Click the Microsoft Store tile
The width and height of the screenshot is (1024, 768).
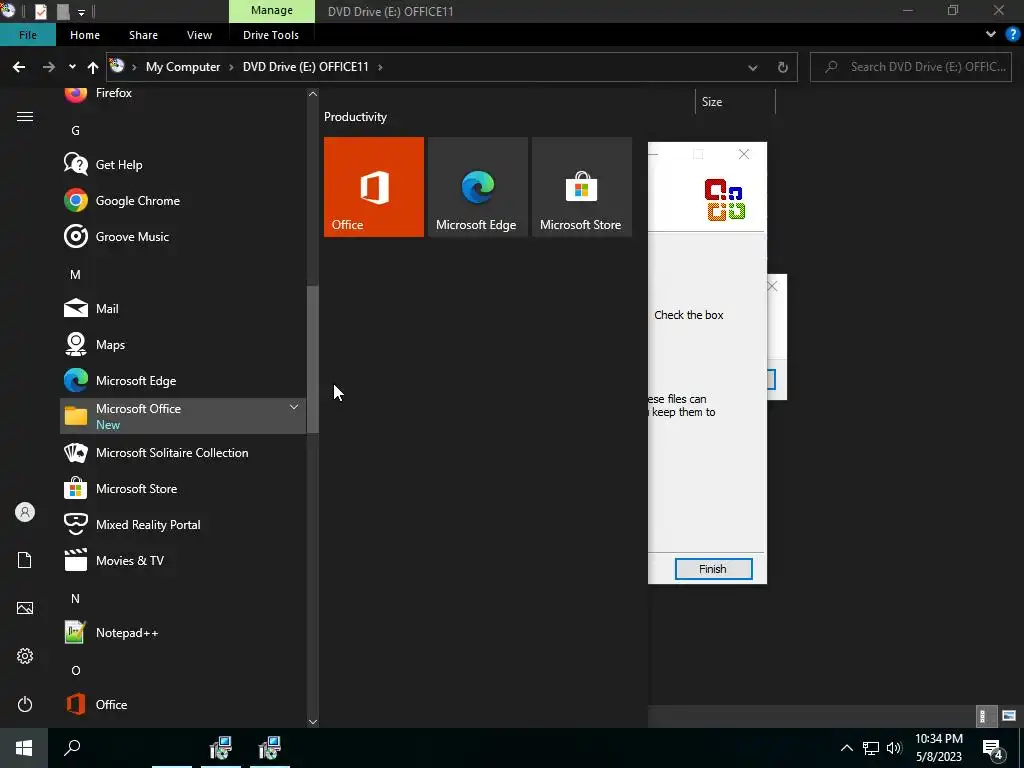(582, 187)
